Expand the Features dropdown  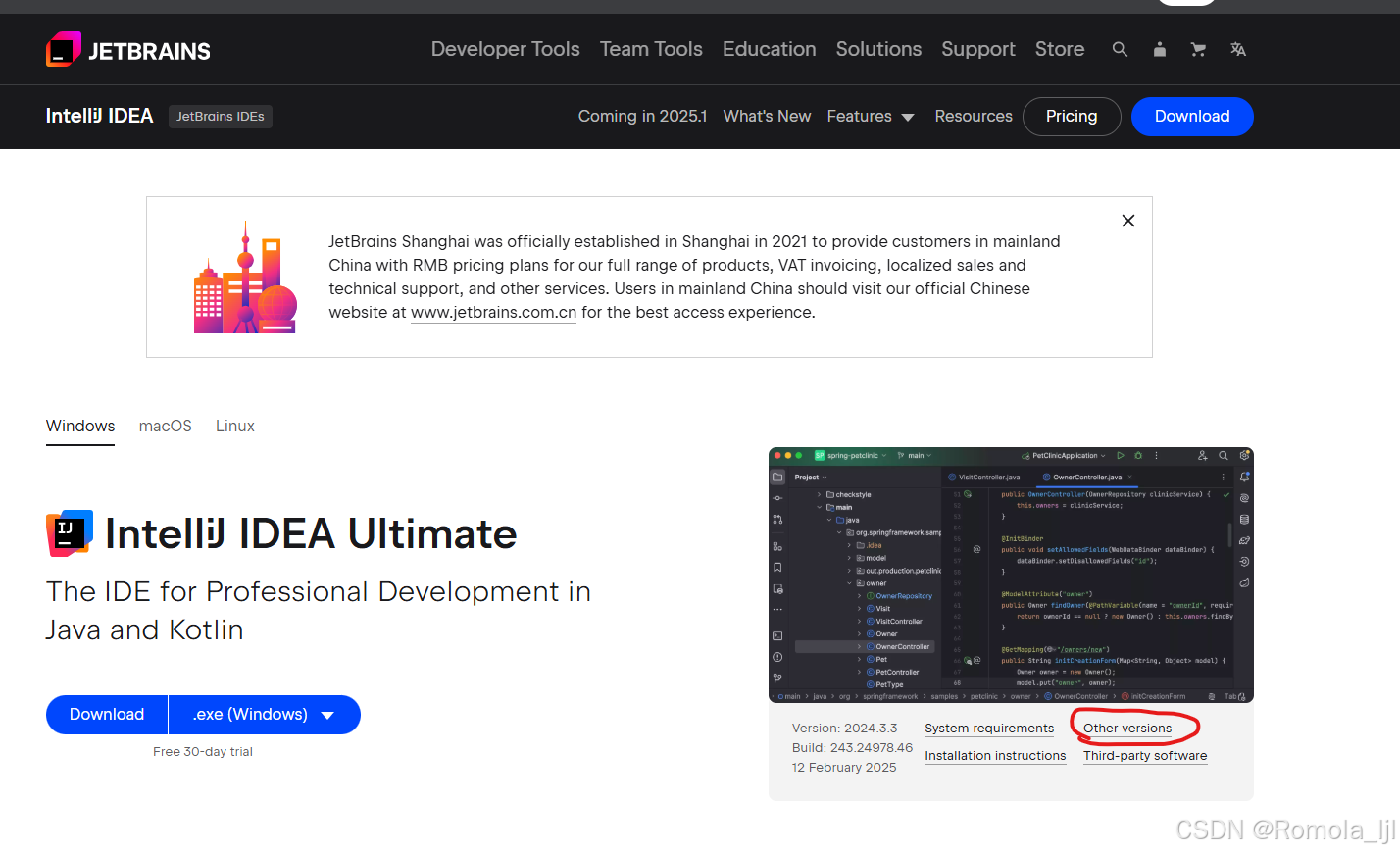(871, 116)
